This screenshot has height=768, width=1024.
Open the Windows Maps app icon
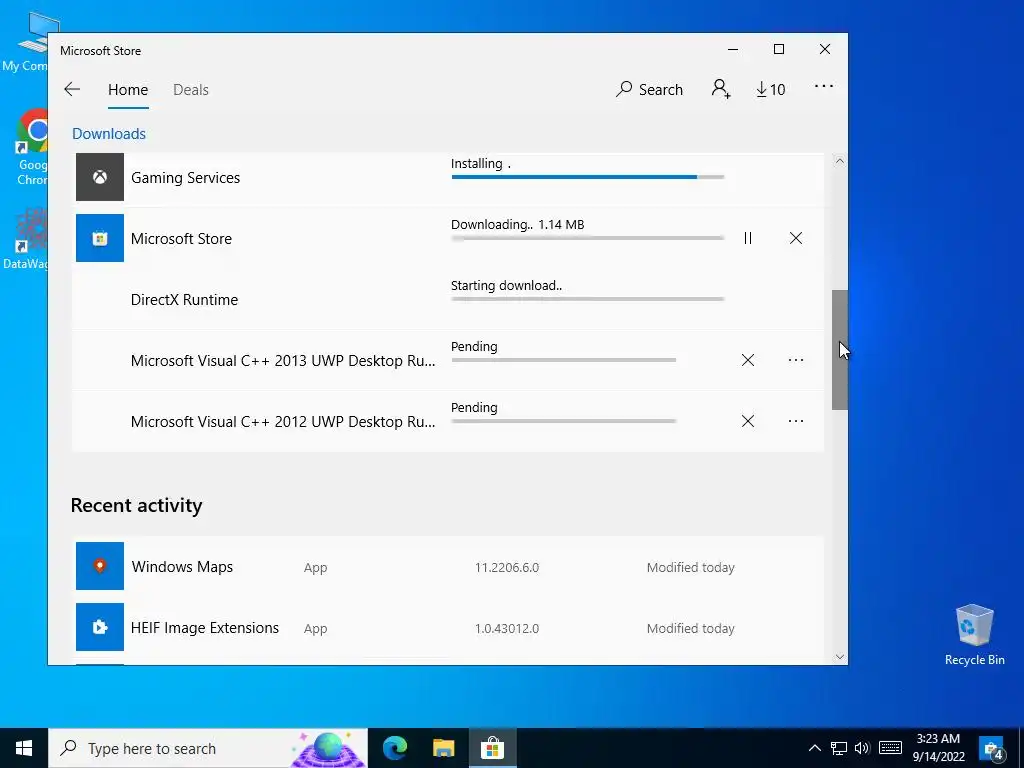[100, 566]
